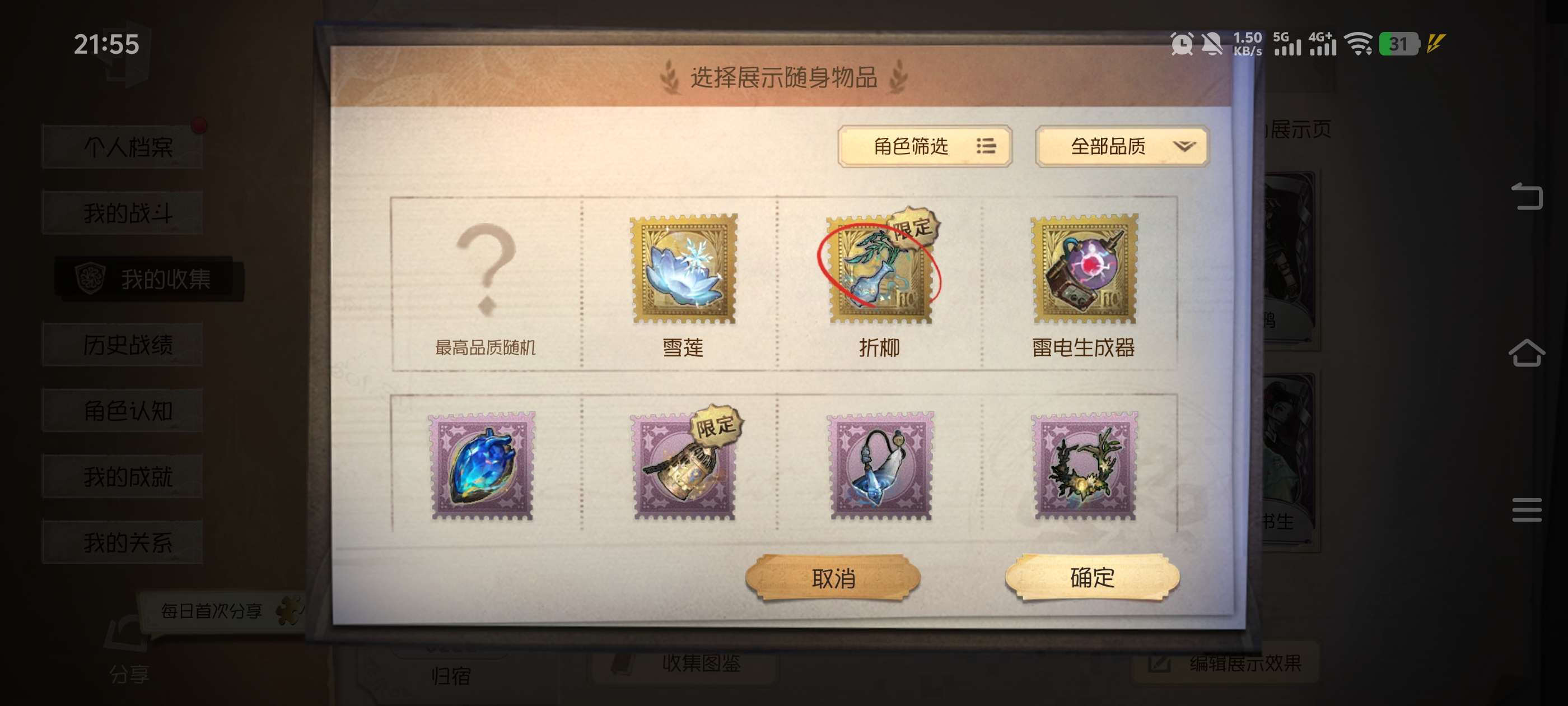Viewport: 1568px width, 706px height.
Task: Click the 确定 confirm button
Action: pos(1092,578)
